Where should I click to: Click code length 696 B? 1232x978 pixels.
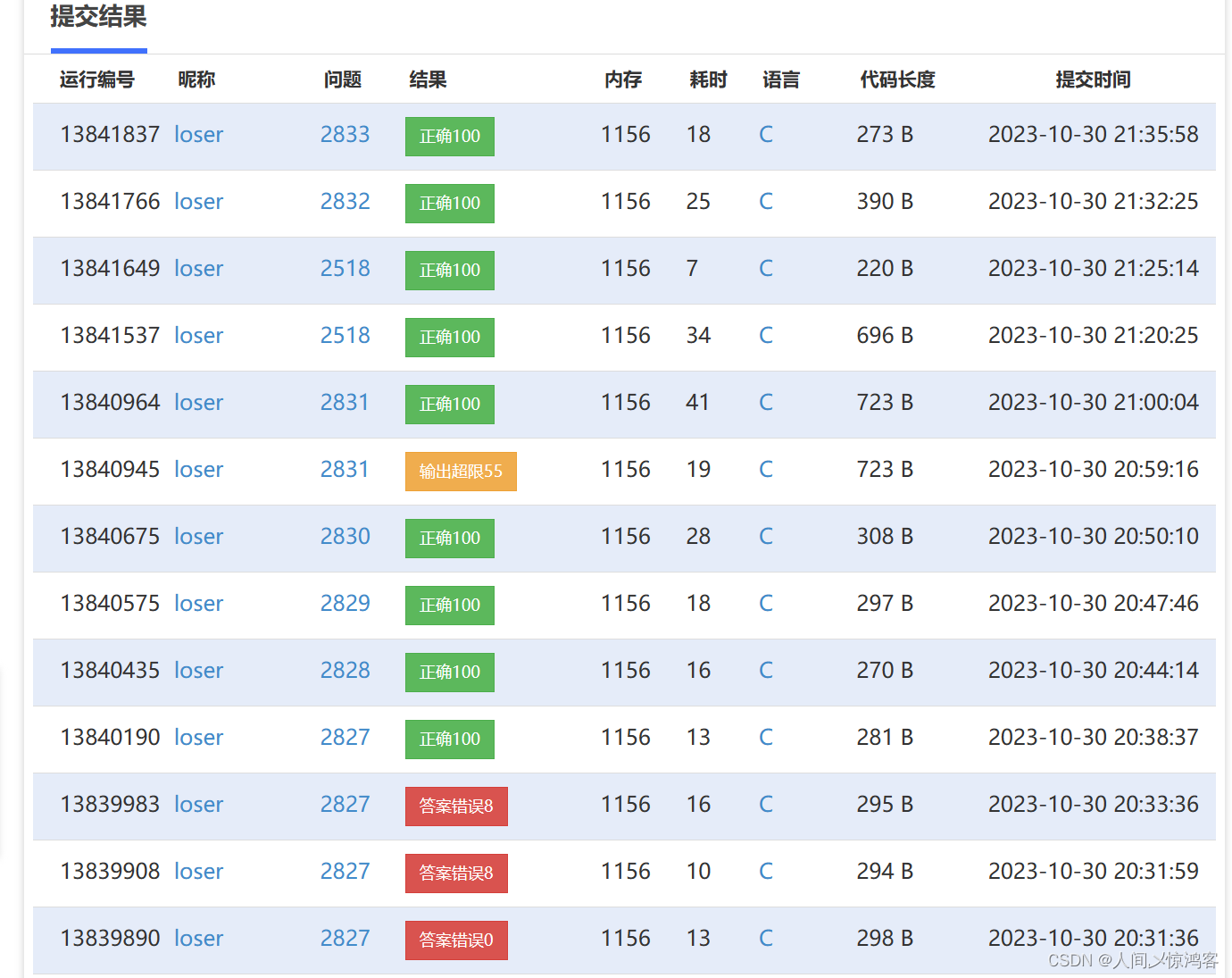point(885,336)
